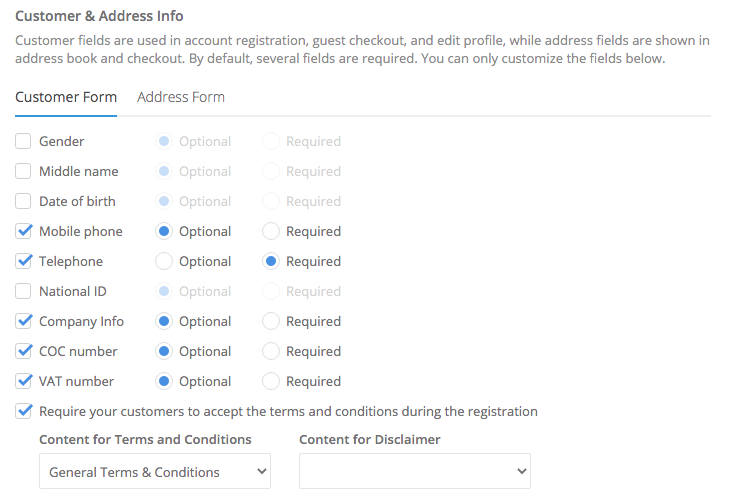Viewport: 730px width, 499px height.
Task: Uncheck the Company Info checkbox
Action: [x=24, y=322]
